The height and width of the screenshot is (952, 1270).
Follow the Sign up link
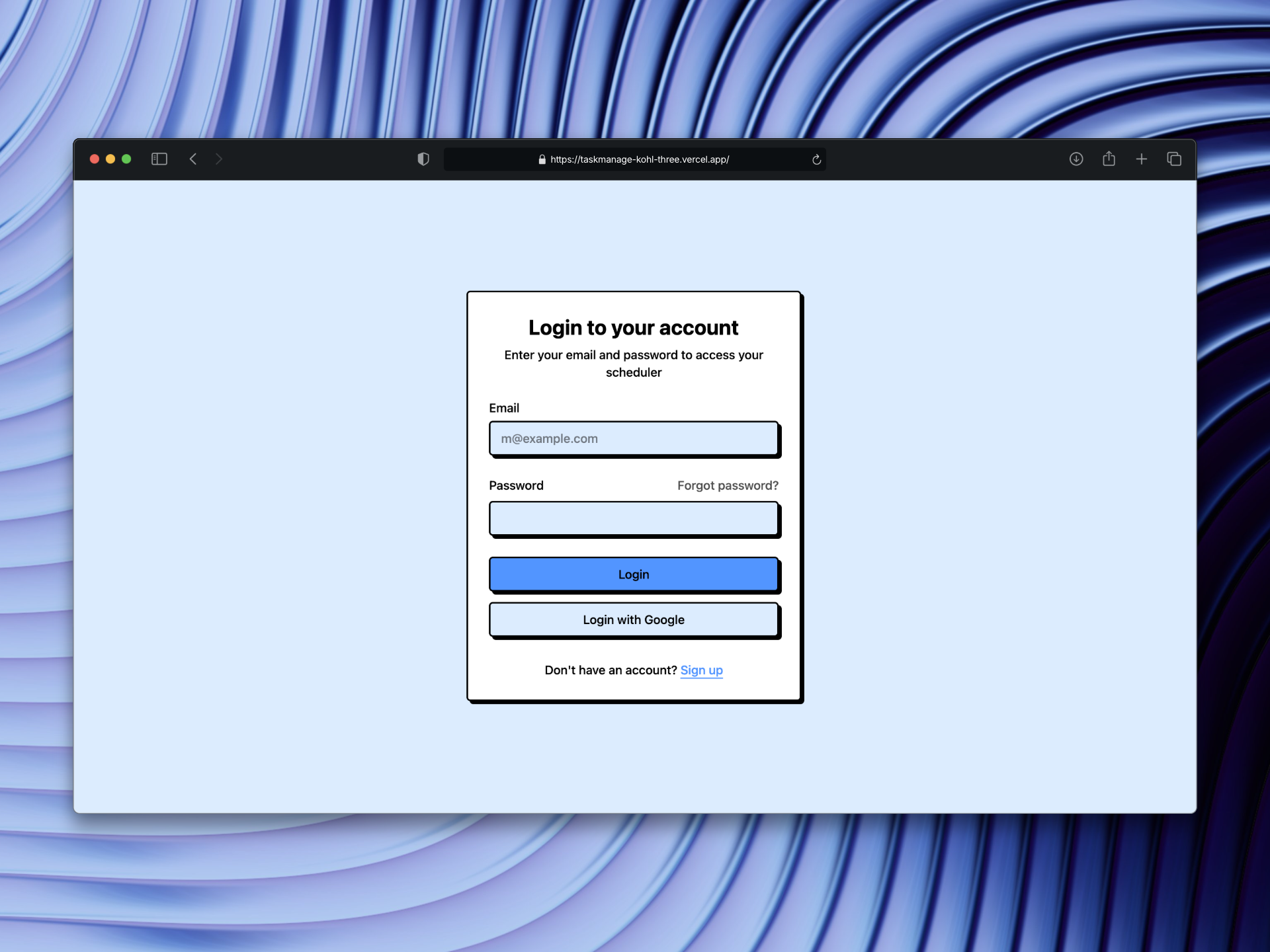(701, 670)
